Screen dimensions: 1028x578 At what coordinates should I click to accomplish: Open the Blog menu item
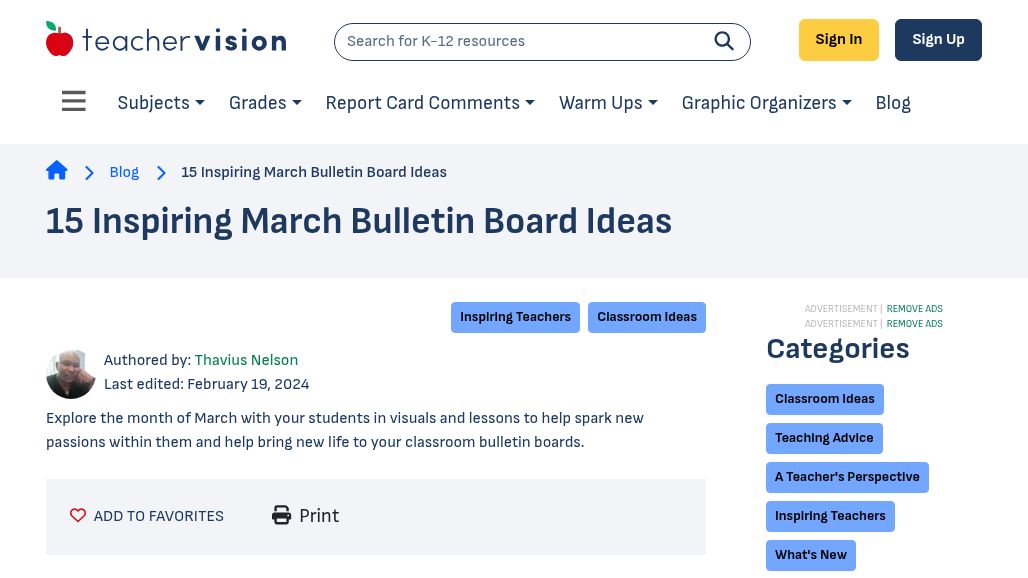[x=893, y=103]
